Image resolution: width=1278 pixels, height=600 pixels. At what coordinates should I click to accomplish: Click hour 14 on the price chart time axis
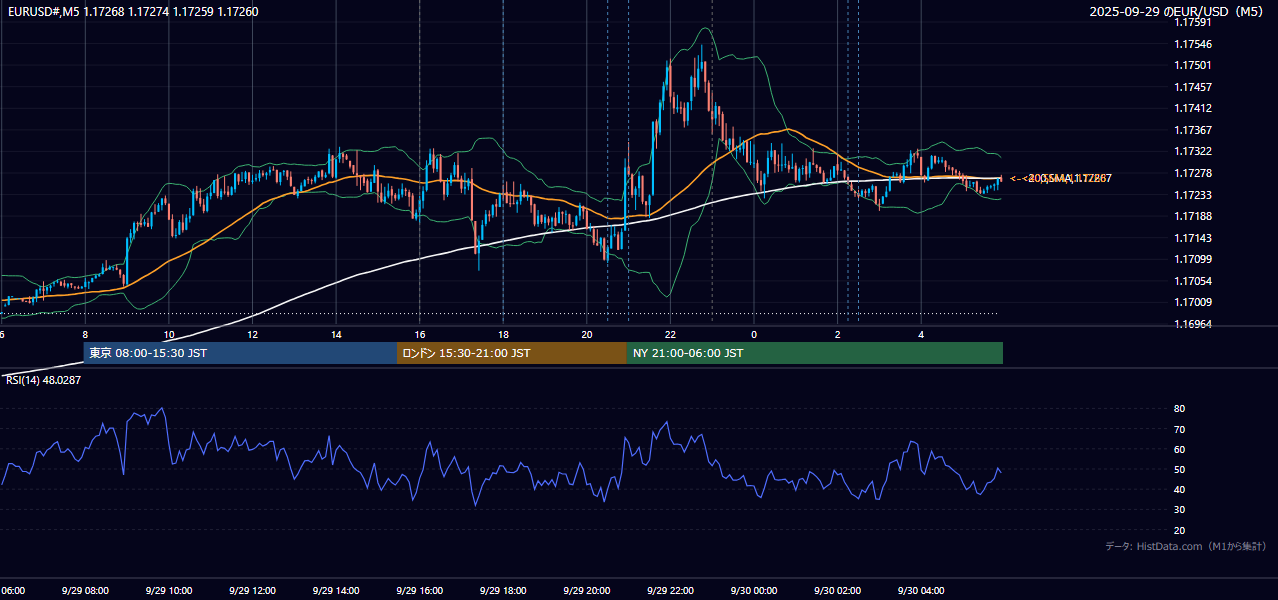tap(336, 334)
